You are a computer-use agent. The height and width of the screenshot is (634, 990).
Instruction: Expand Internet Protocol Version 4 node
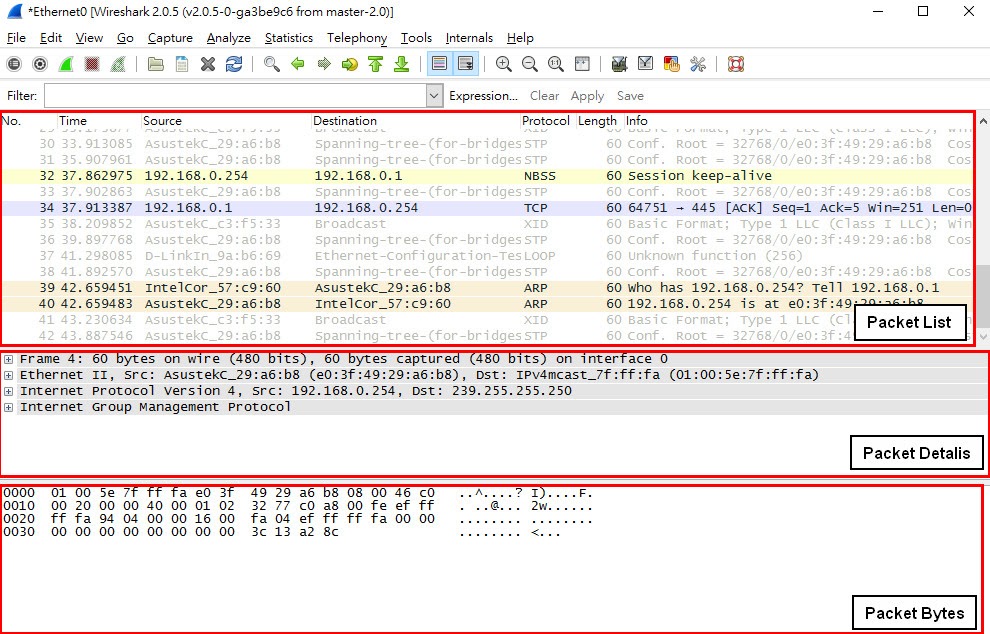8,391
